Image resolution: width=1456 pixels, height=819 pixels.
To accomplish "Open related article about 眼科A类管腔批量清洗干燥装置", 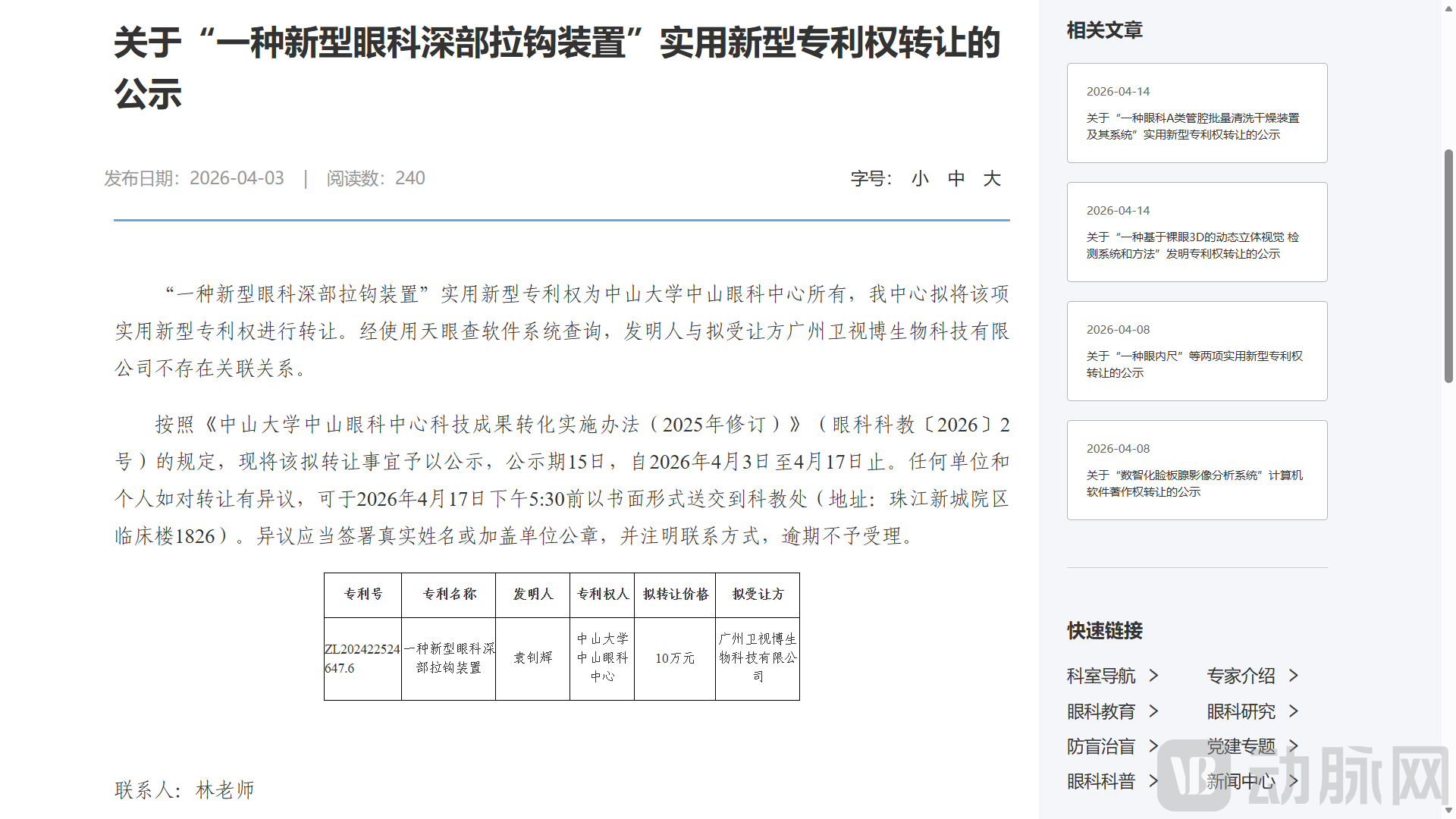I will [1197, 113].
